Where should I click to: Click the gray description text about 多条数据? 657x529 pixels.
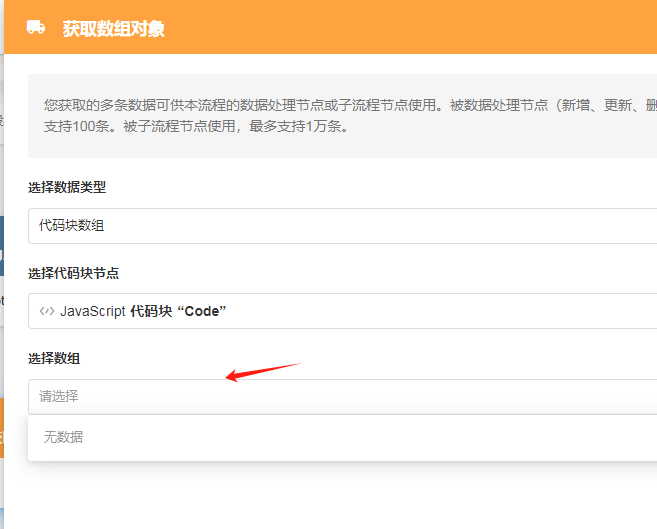pos(350,115)
